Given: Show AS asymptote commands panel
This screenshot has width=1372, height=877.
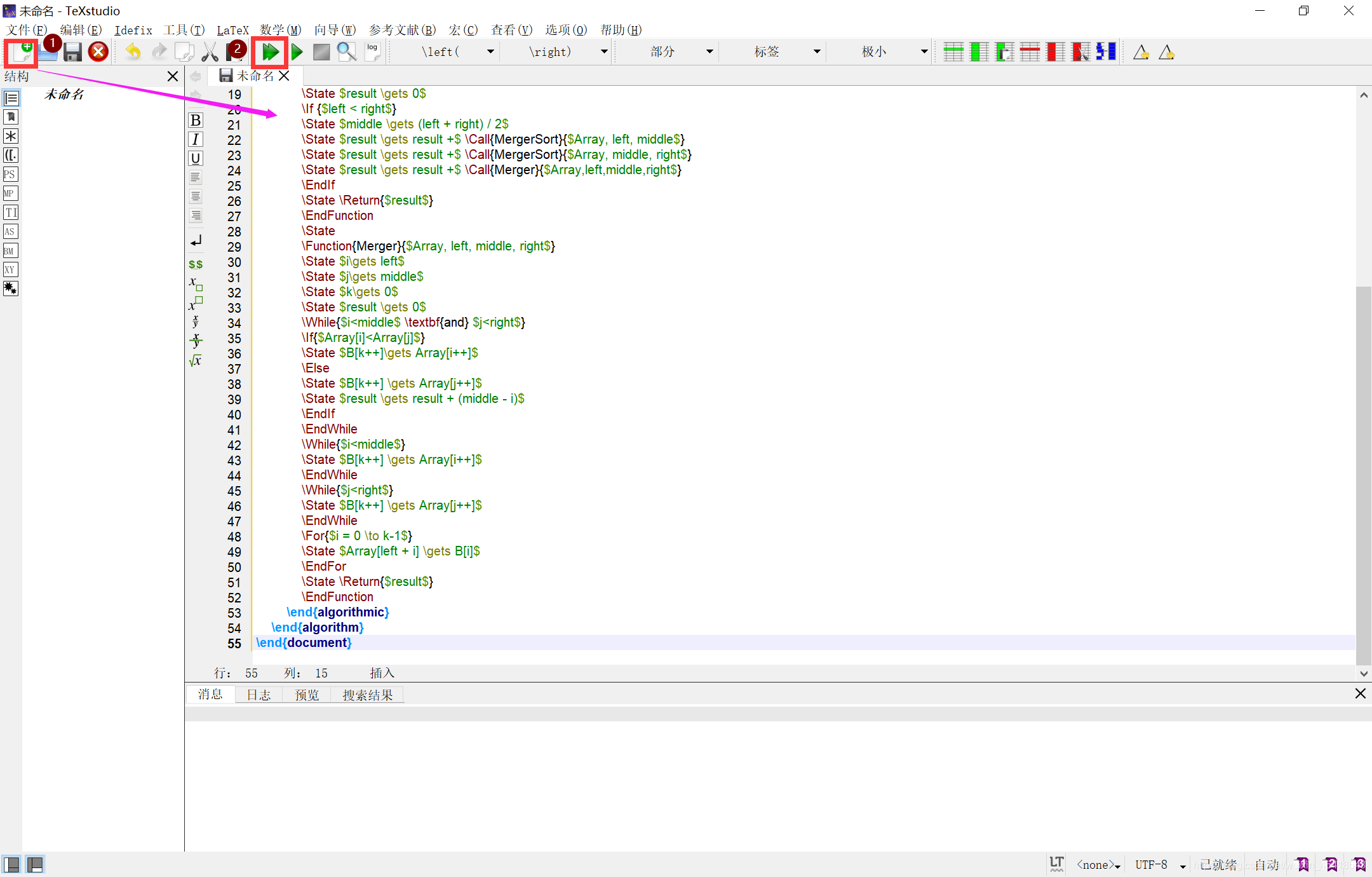Looking at the screenshot, I should point(11,231).
